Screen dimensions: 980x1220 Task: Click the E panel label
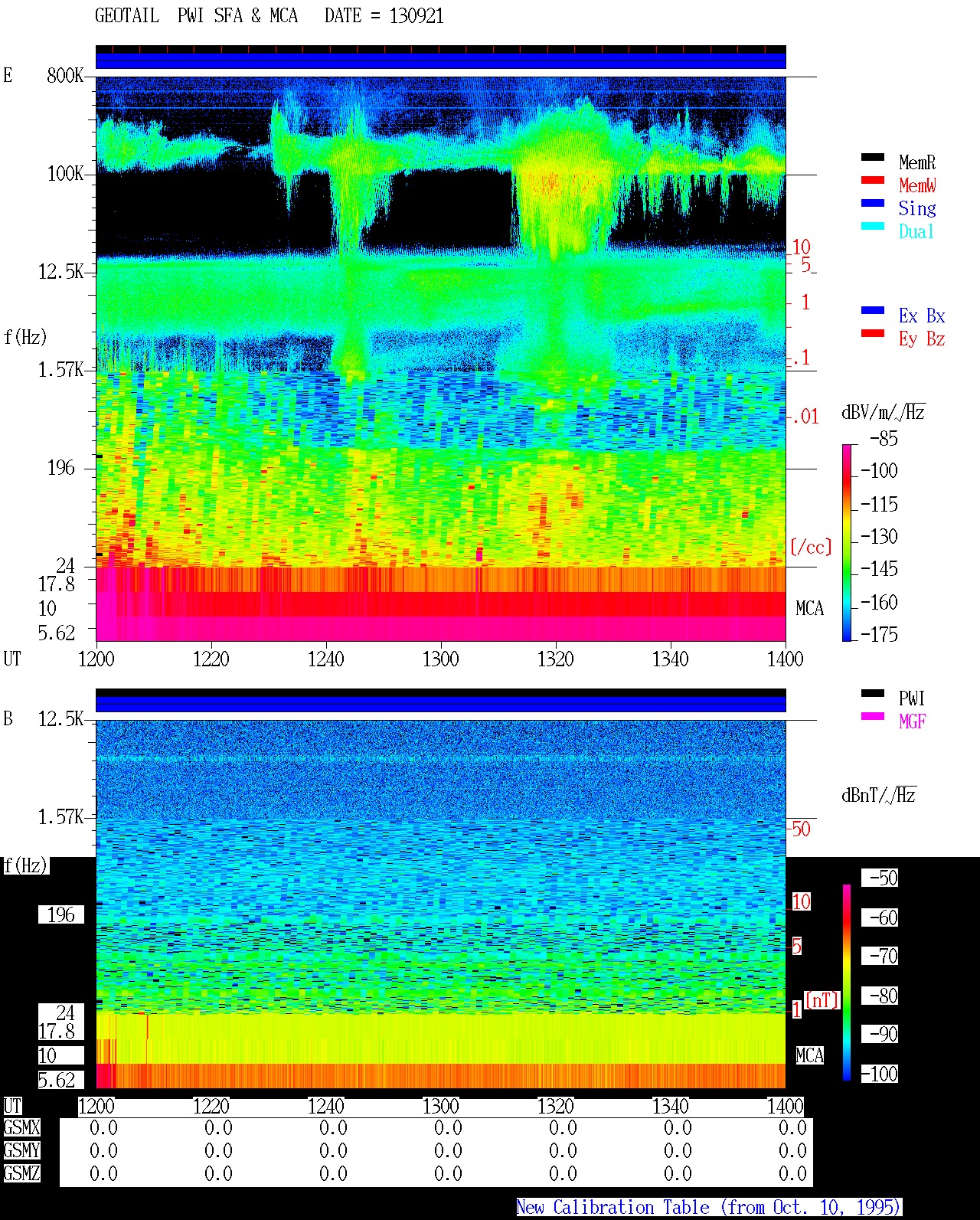tap(8, 75)
